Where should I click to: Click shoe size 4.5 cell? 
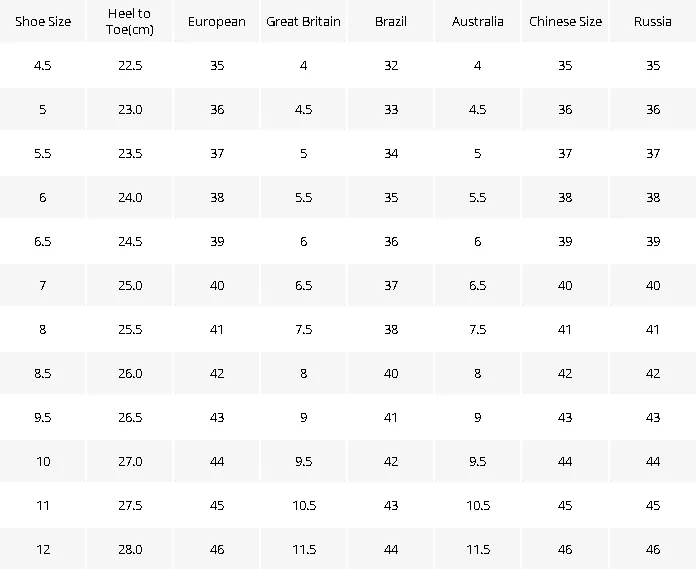[43, 65]
